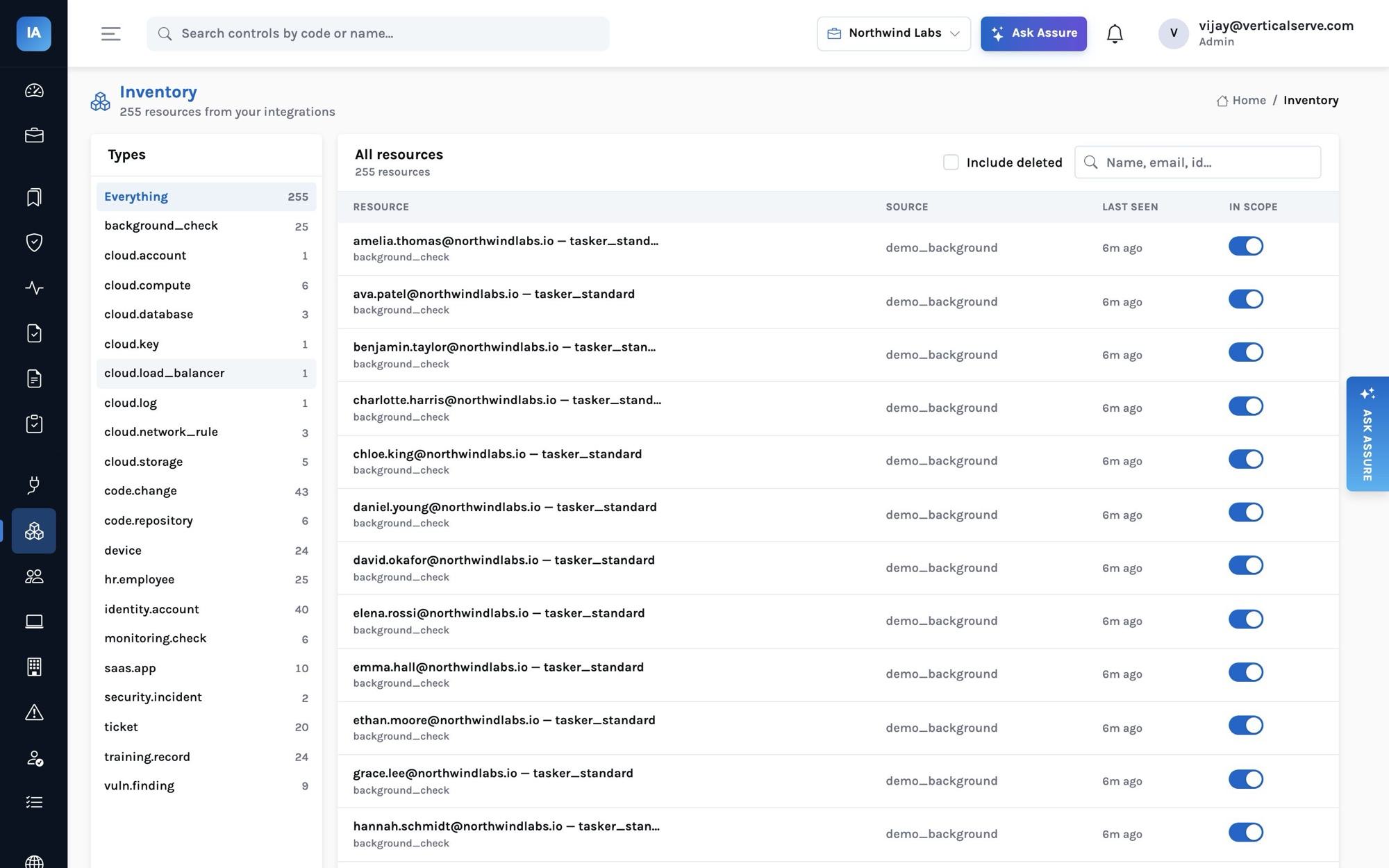Open the activity pulse icon in sidebar
The height and width of the screenshot is (868, 1389).
[x=34, y=287]
